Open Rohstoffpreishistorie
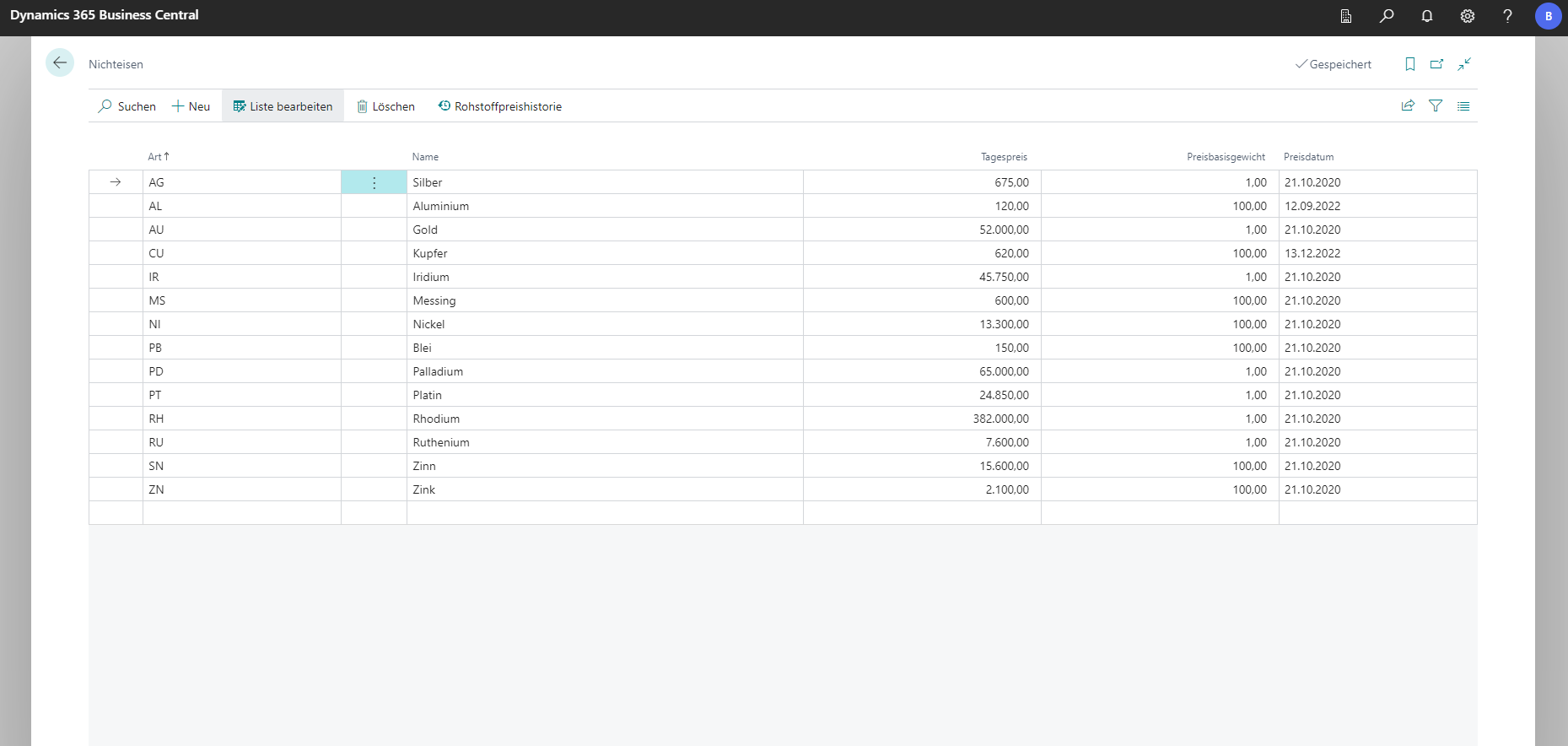Viewport: 1568px width, 746px height. tap(499, 106)
